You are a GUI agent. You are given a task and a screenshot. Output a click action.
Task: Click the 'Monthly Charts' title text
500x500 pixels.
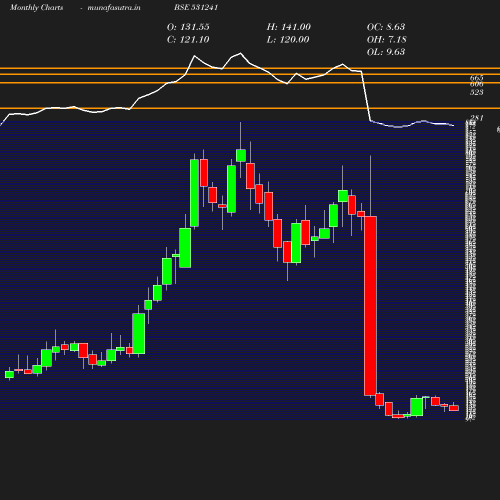pyautogui.click(x=37, y=8)
